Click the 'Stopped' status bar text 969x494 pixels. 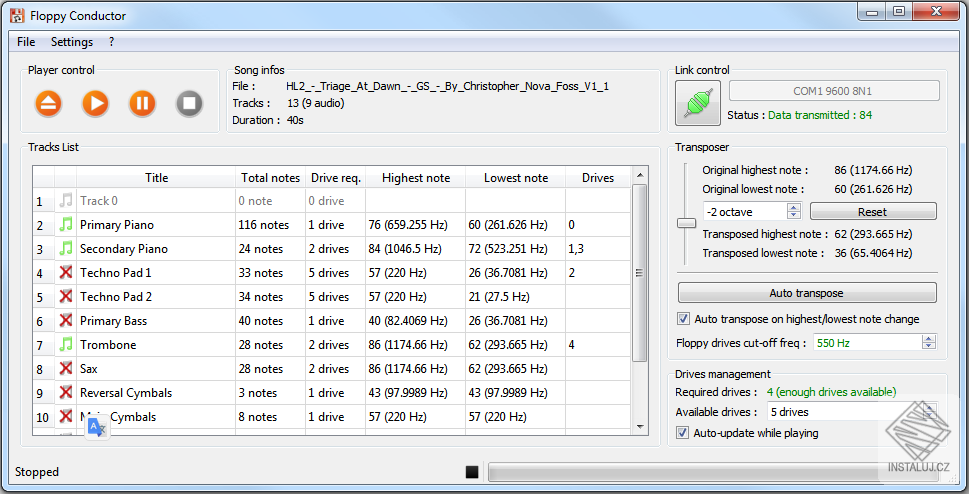pos(37,472)
